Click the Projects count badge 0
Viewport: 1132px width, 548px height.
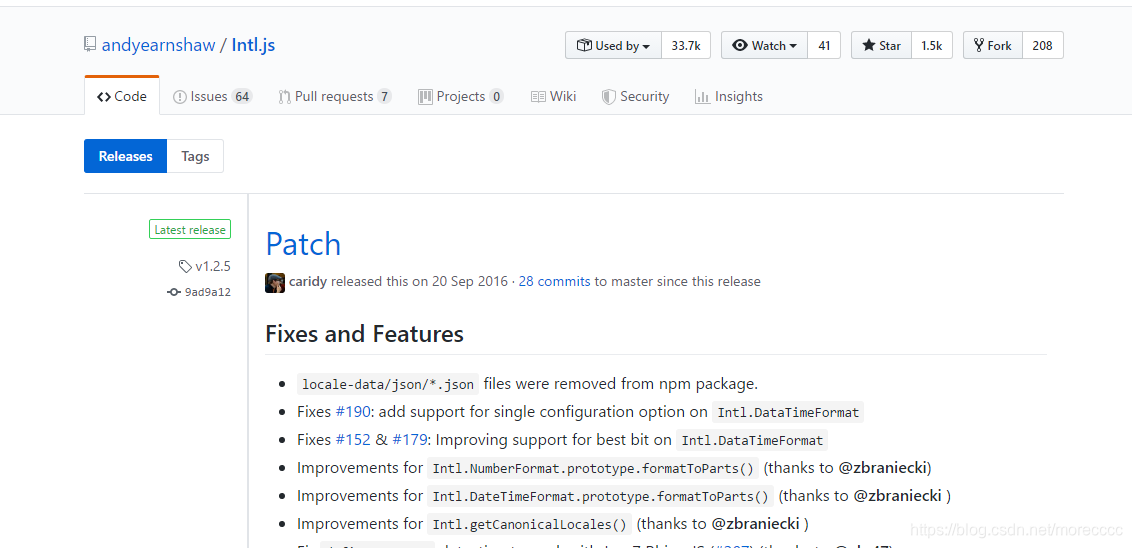[496, 97]
